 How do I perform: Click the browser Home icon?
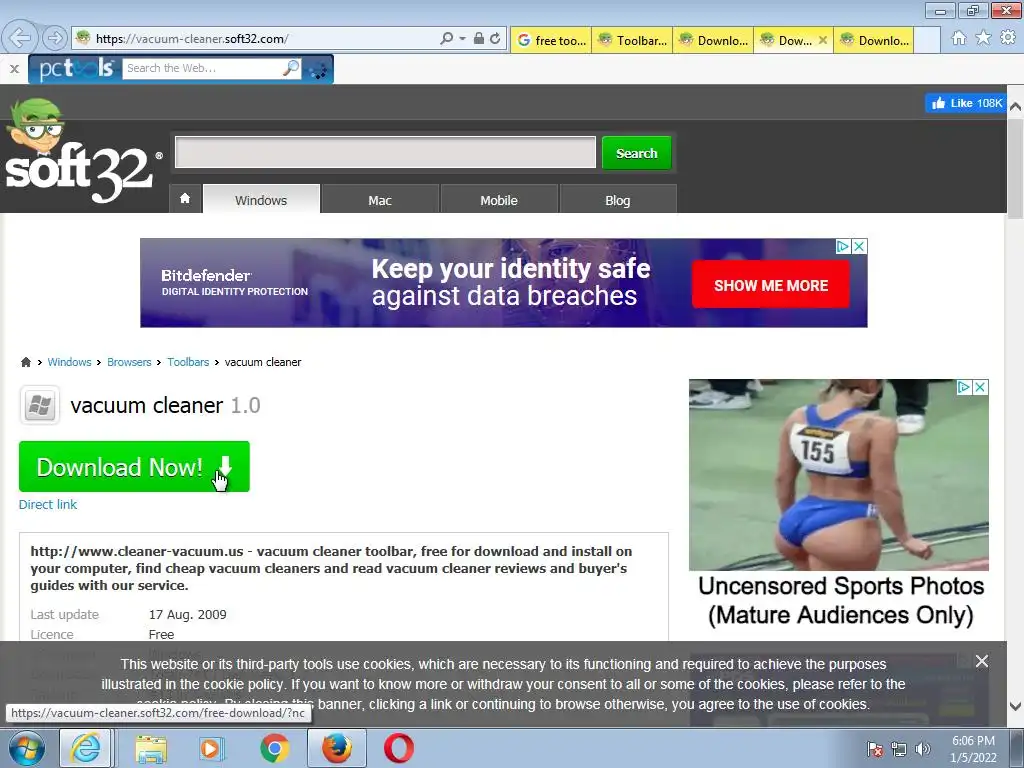958,38
